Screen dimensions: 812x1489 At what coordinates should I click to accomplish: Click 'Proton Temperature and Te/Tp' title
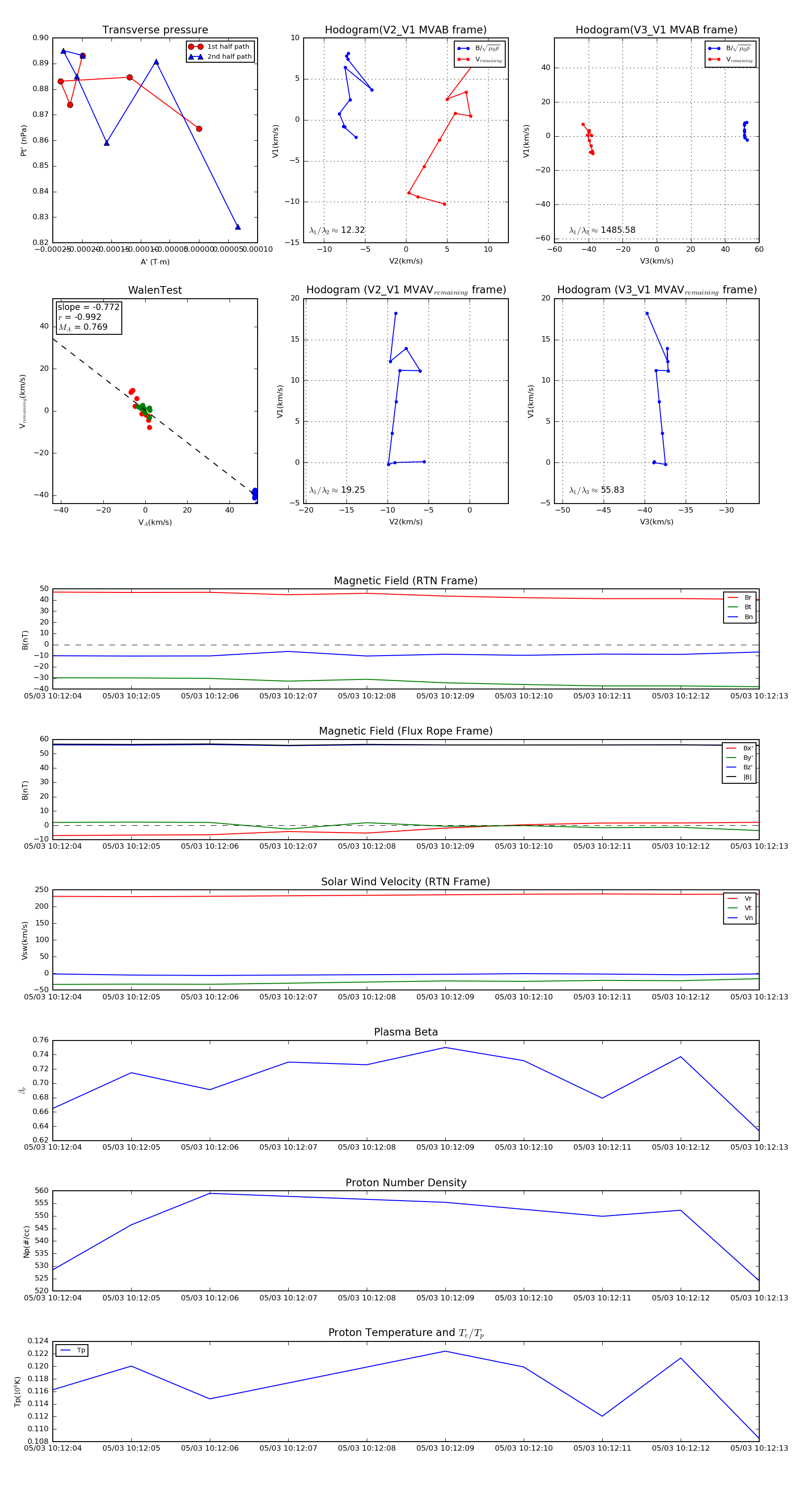406,1333
